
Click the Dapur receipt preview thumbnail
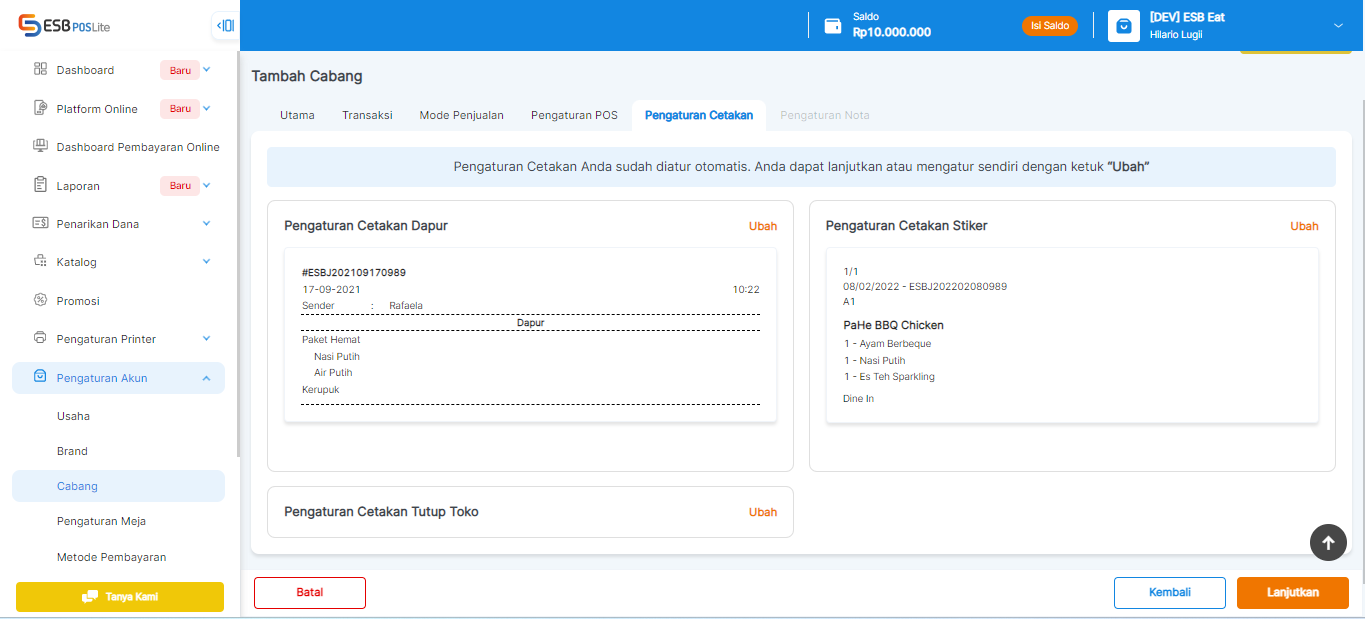click(x=530, y=335)
